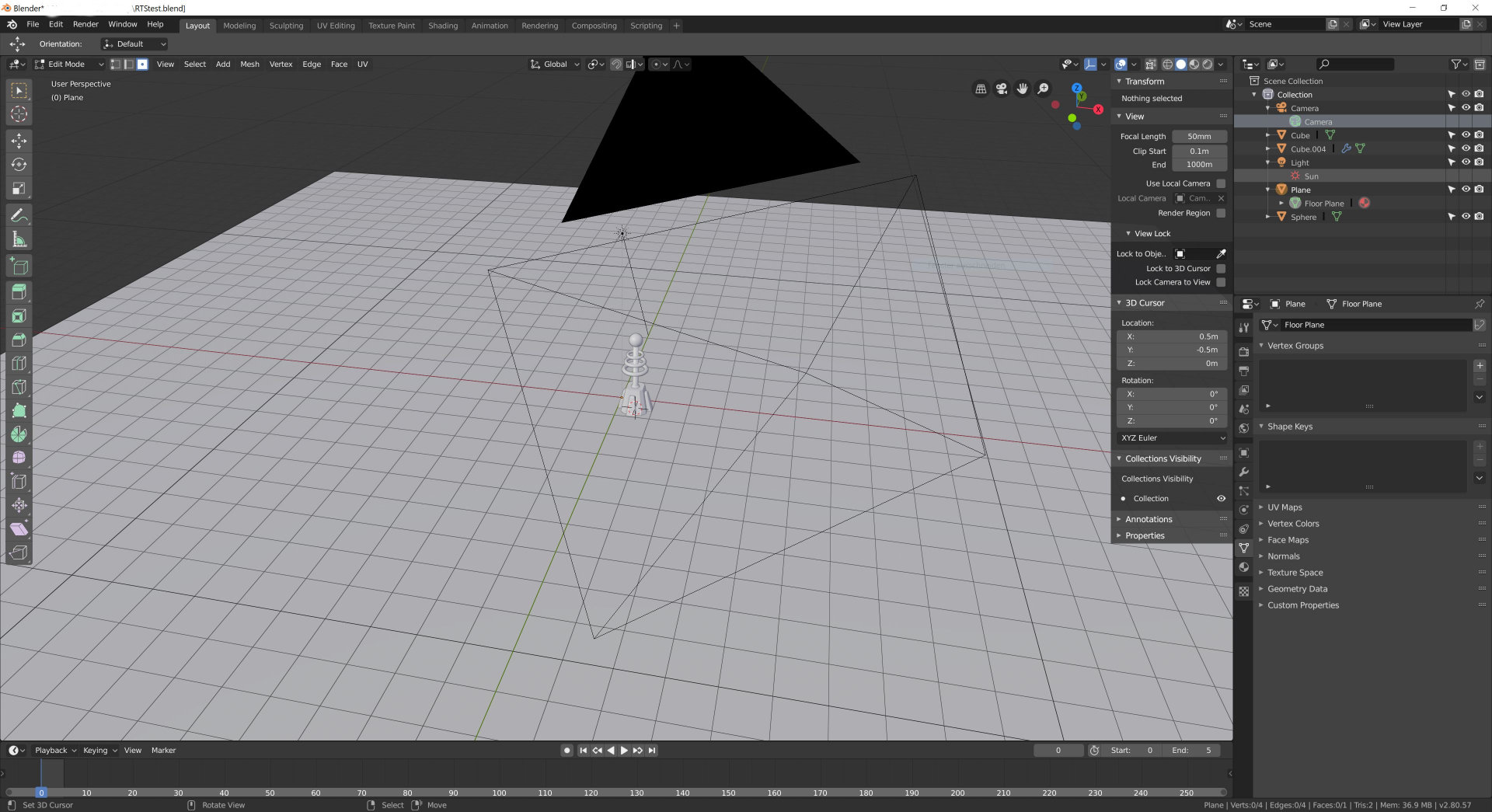Click the viewport zoom magnifier icon
The image size is (1492, 812).
[x=1043, y=89]
